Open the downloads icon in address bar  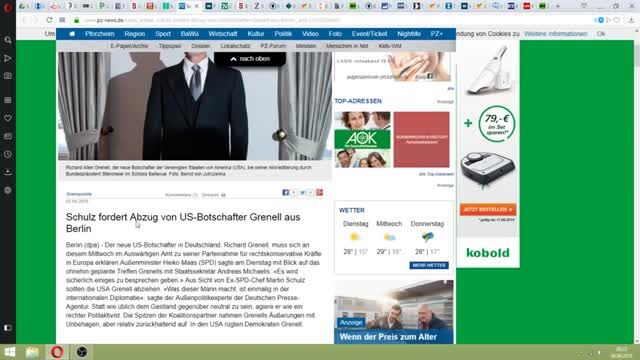point(631,20)
